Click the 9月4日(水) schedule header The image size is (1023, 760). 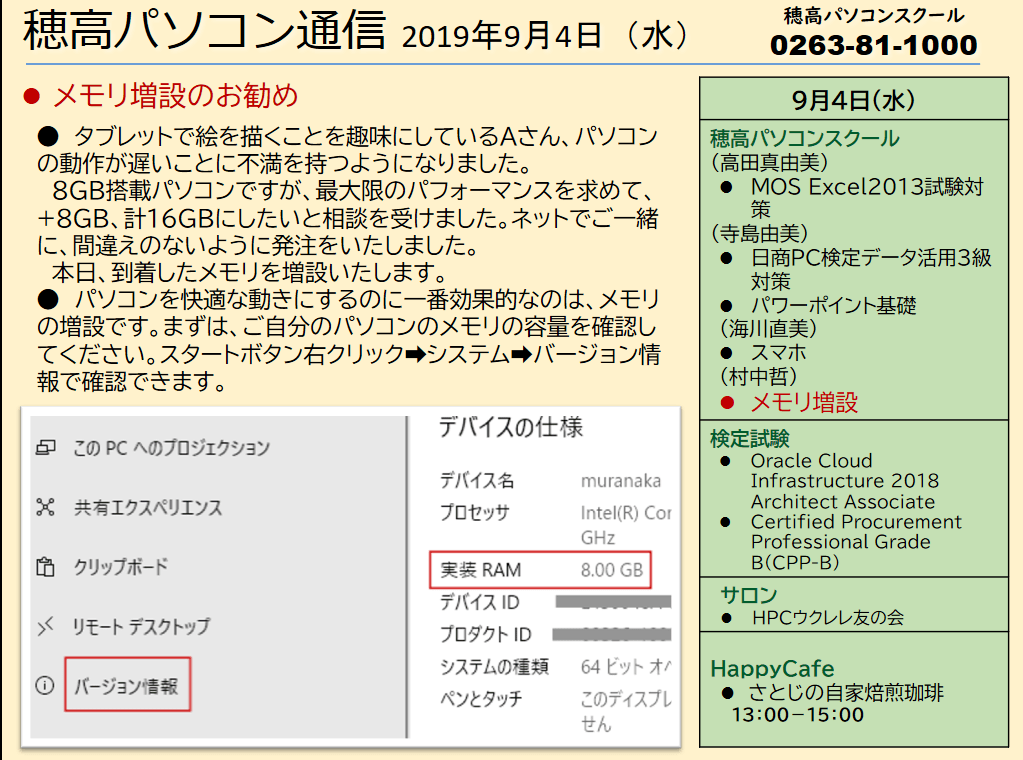tap(853, 100)
